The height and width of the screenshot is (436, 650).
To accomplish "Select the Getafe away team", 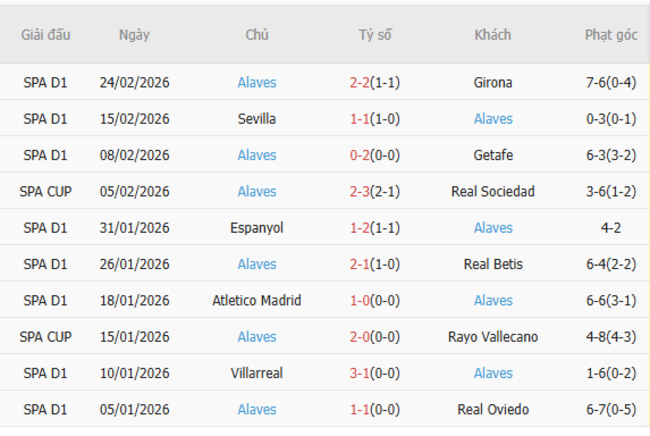I will (493, 155).
